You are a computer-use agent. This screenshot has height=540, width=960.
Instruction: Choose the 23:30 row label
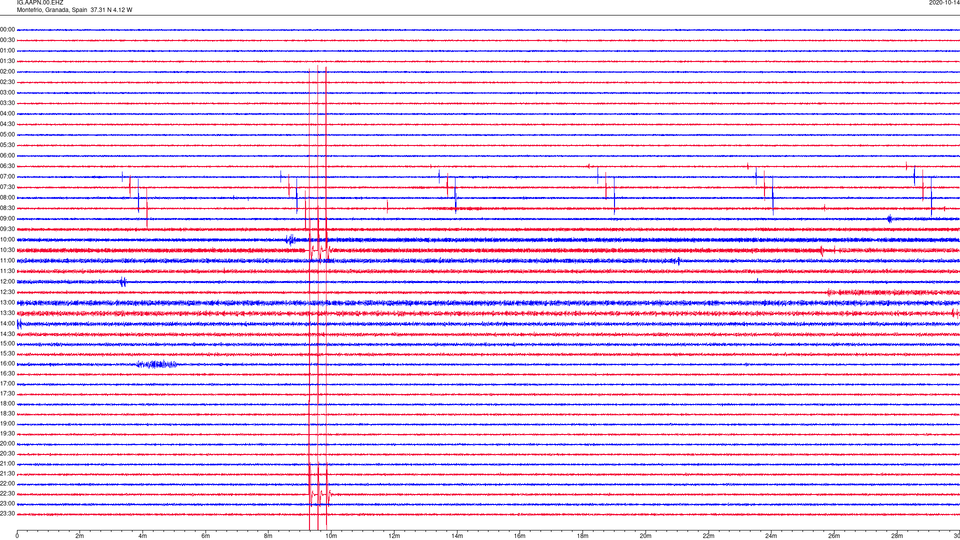[7, 514]
